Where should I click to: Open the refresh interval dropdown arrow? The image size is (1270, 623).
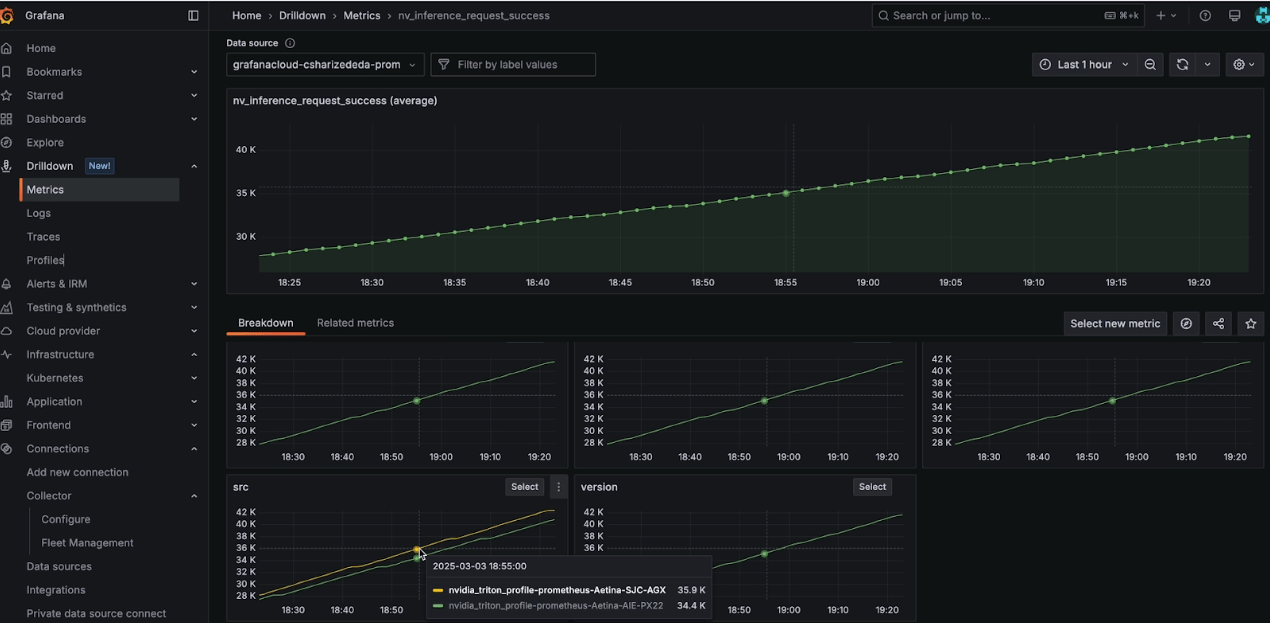1207,64
